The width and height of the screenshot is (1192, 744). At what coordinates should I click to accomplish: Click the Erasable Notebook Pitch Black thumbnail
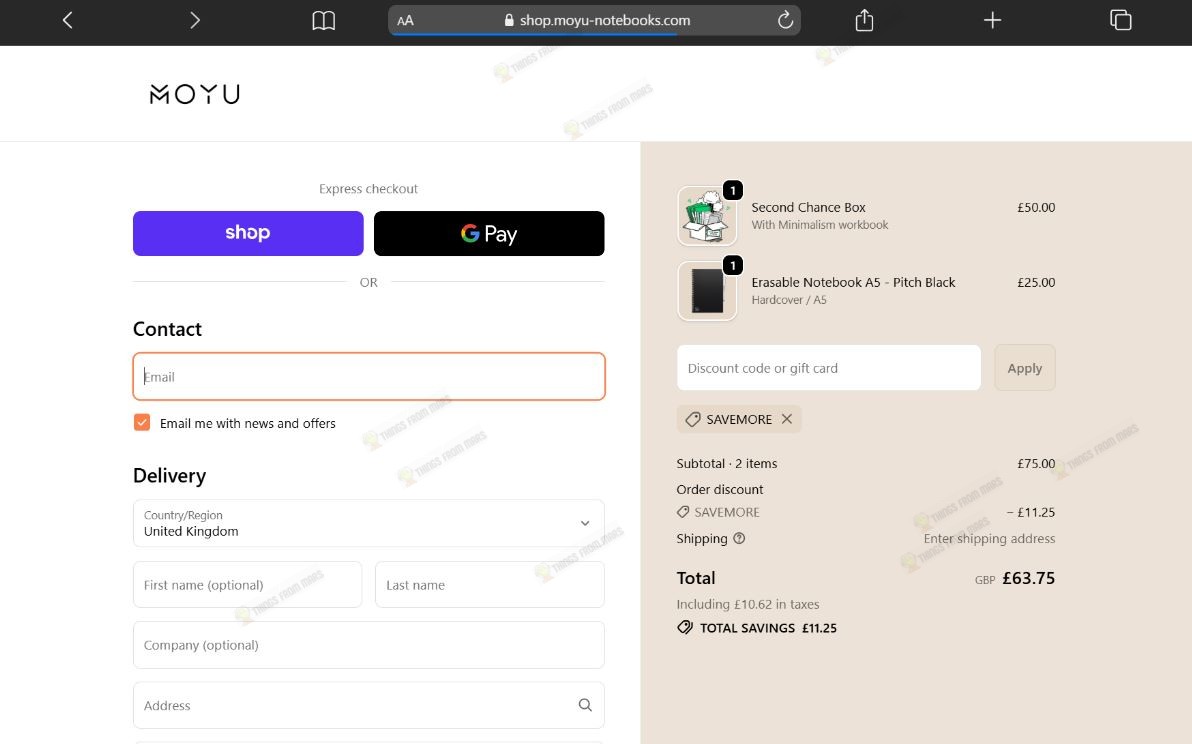coord(707,291)
